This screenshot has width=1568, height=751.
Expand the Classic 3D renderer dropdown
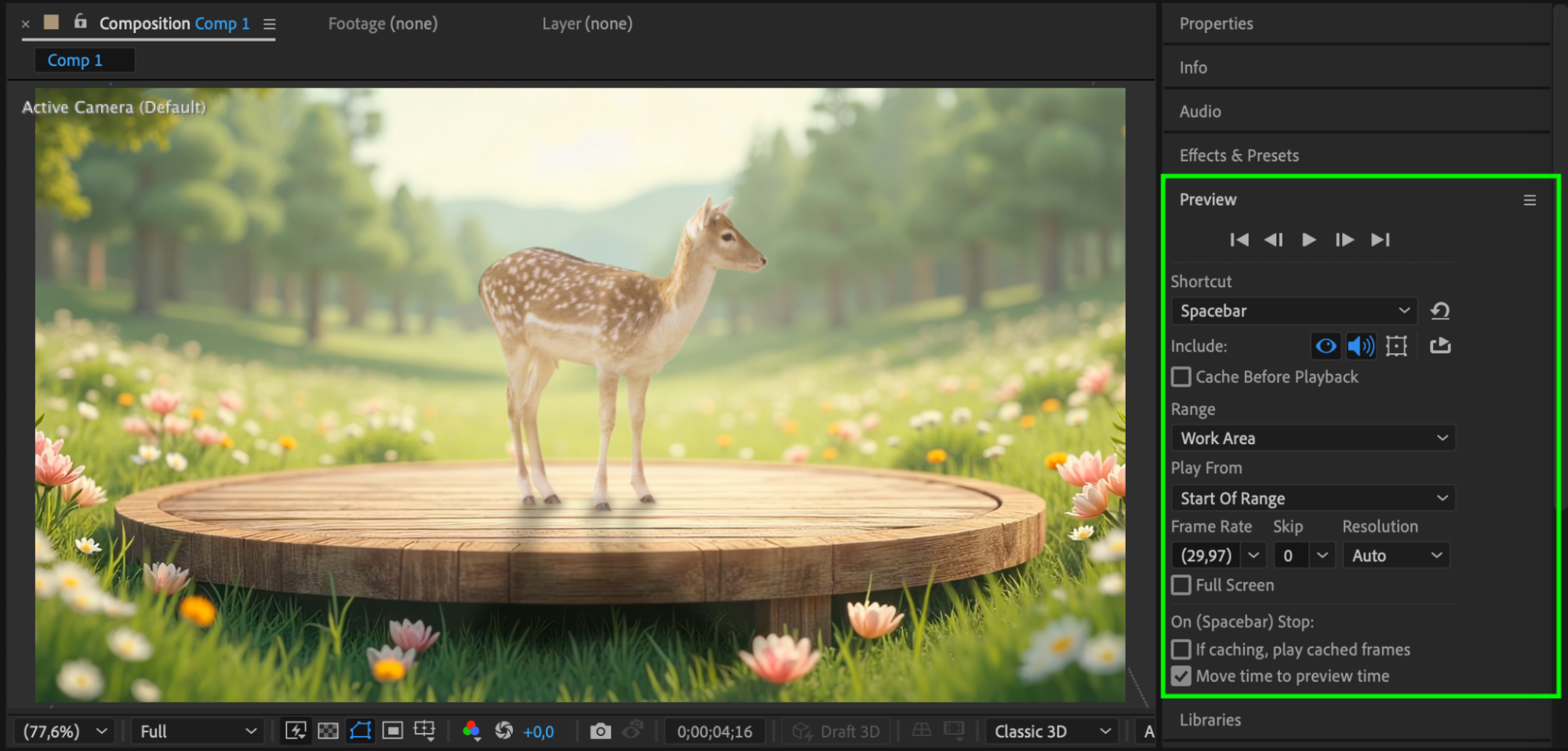tap(1052, 731)
